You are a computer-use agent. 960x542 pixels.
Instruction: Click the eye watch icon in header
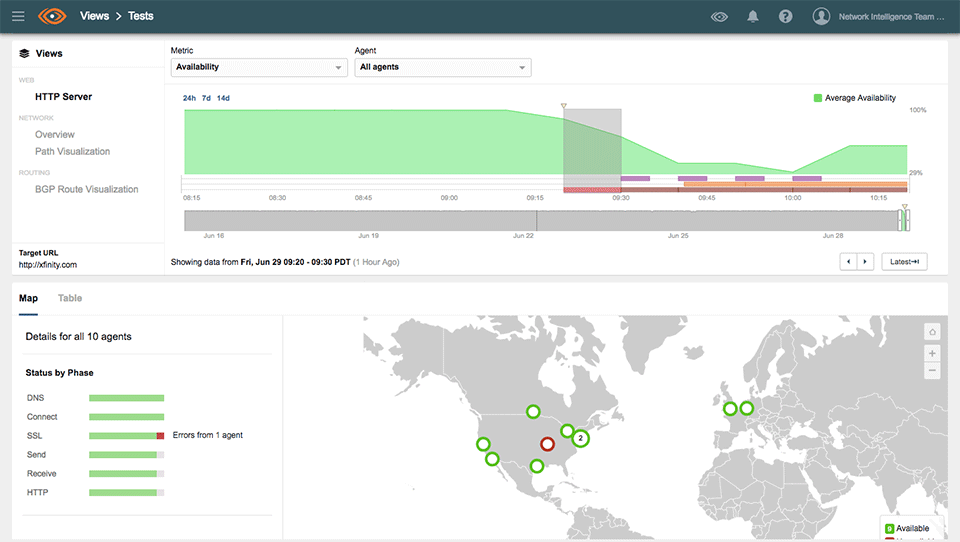[x=719, y=16]
